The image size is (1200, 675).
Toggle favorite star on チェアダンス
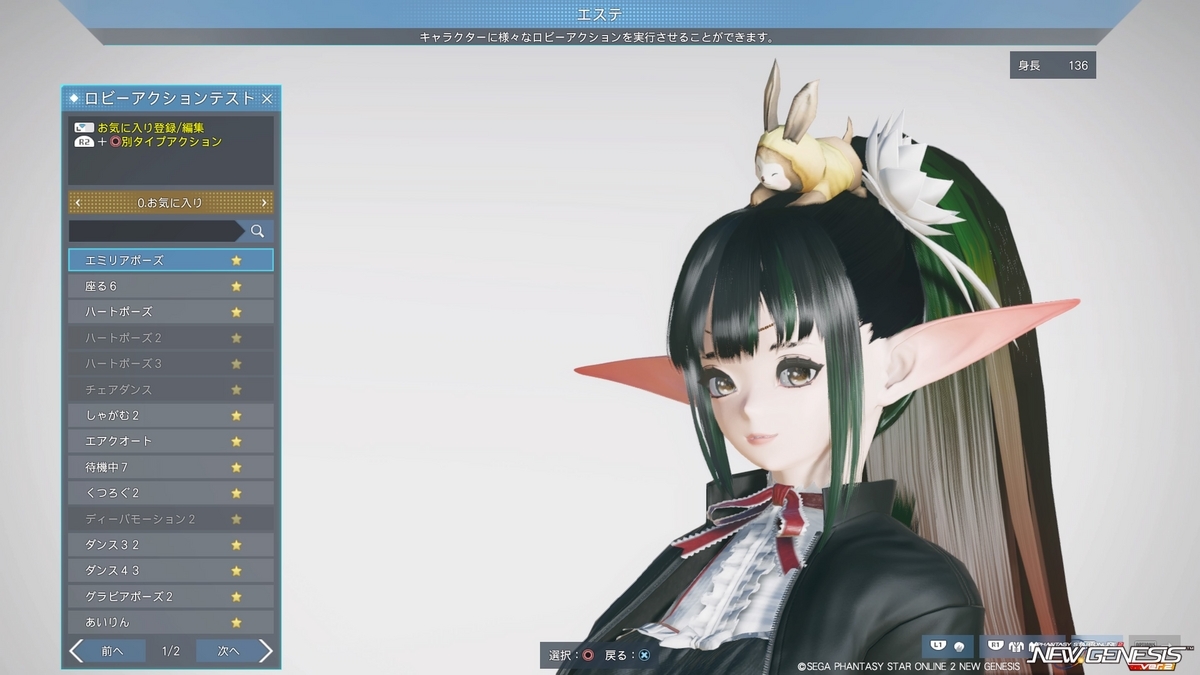pos(237,390)
